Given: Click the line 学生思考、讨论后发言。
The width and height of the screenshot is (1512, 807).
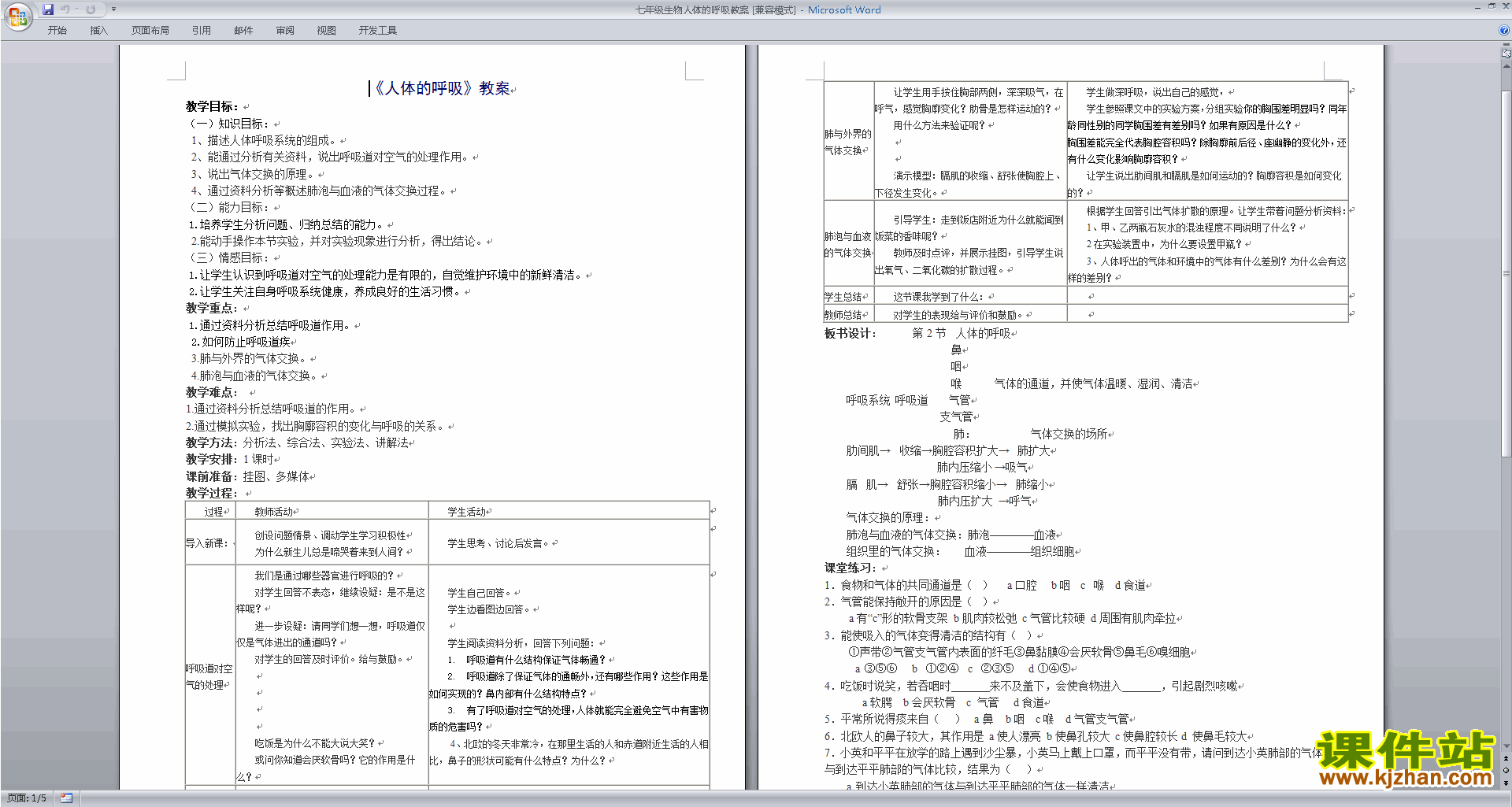Looking at the screenshot, I should 499,543.
